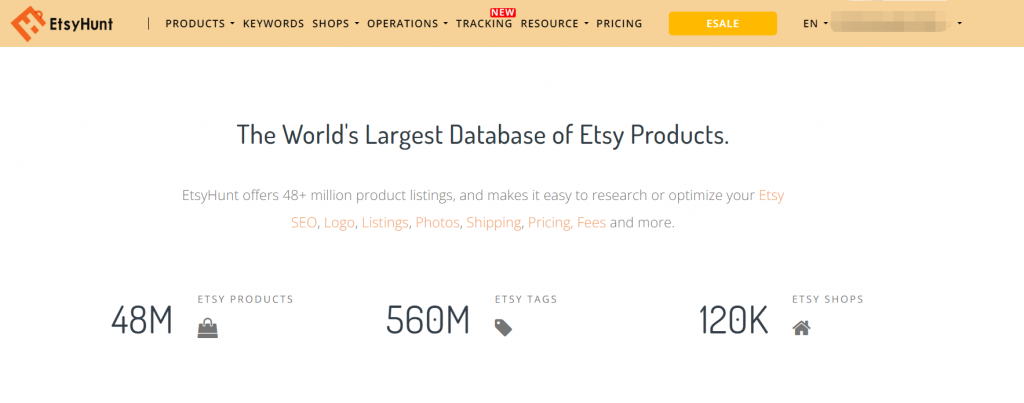
Task: Click the ETSY TAGS label
Action: [526, 299]
